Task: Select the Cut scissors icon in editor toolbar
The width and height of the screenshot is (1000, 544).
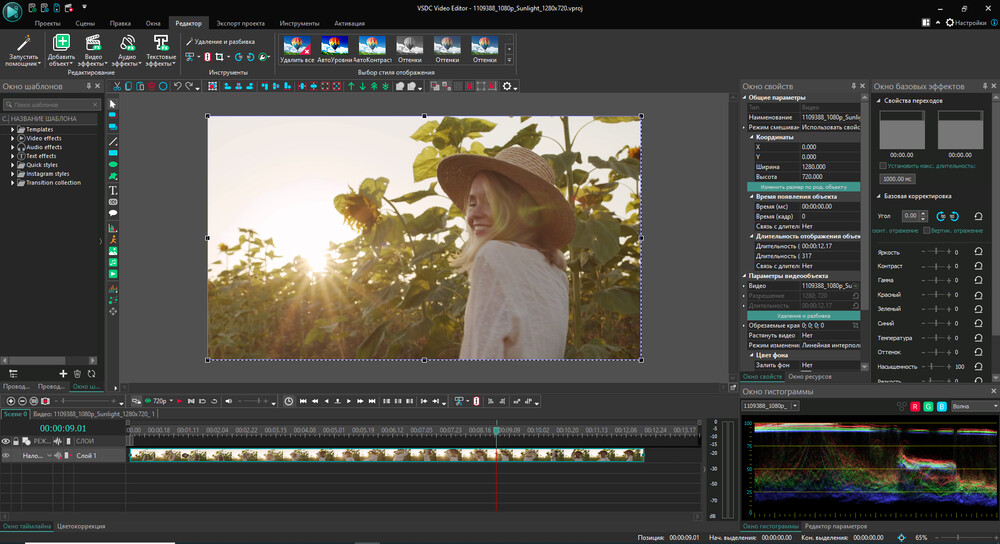Action: [117, 86]
